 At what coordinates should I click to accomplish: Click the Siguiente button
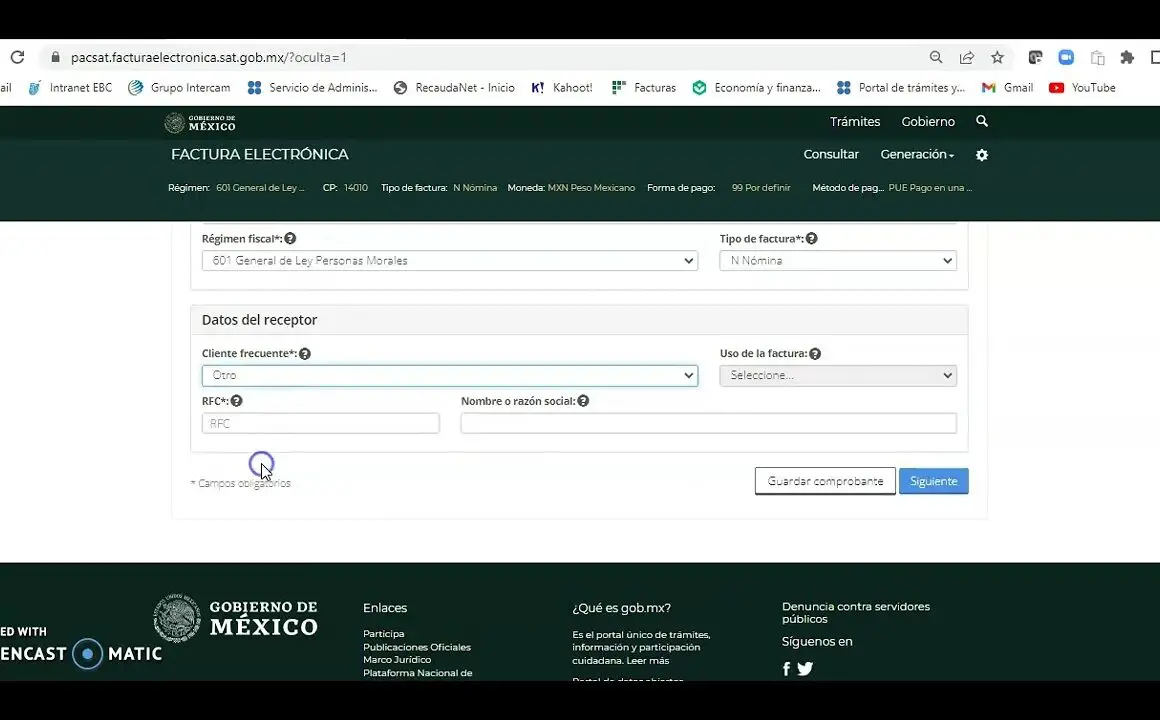click(934, 481)
